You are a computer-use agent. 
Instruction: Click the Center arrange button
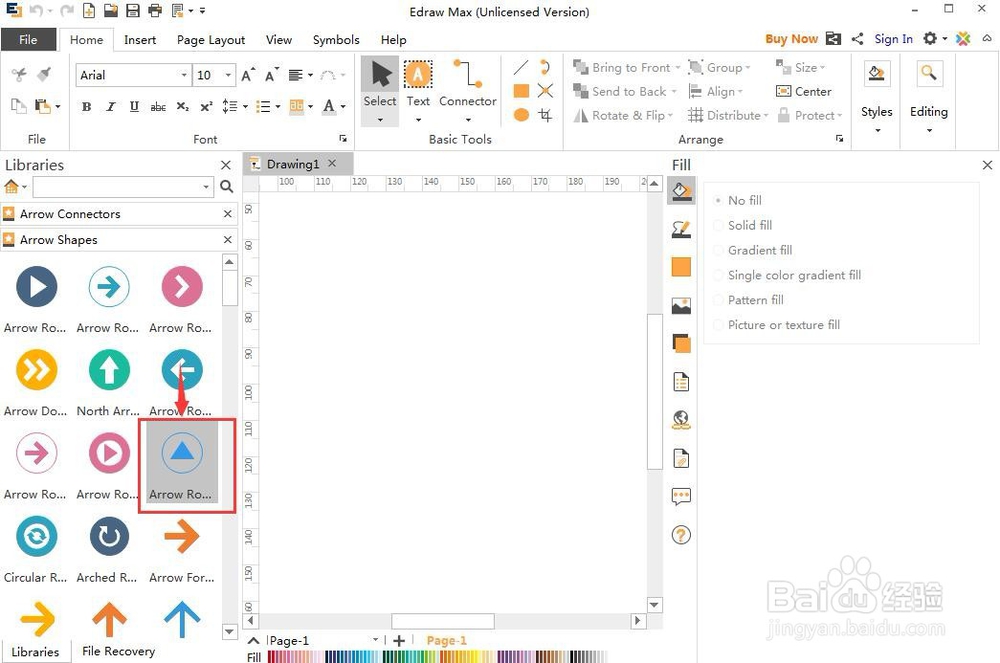[x=804, y=91]
